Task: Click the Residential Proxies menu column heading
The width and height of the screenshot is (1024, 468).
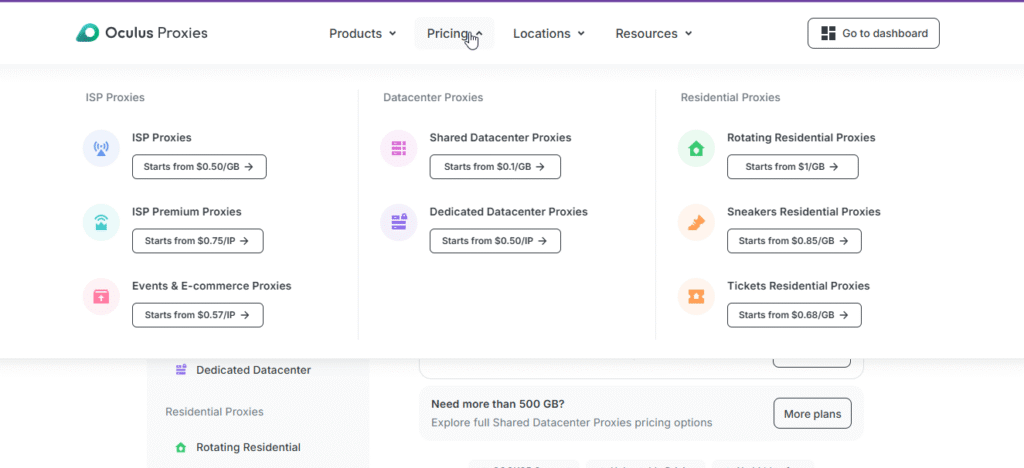Action: [731, 97]
